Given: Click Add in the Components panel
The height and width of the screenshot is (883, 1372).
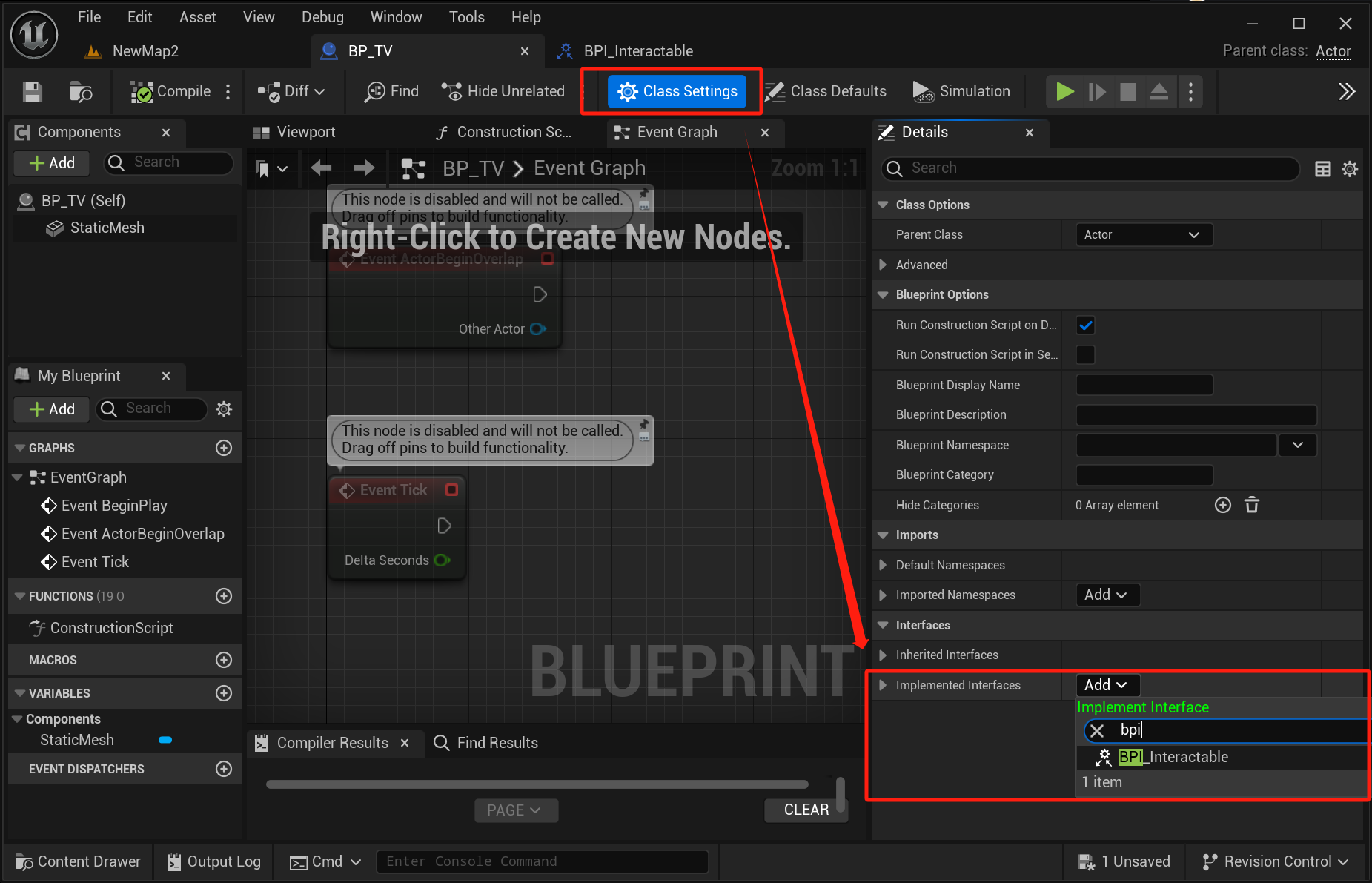Looking at the screenshot, I should click(x=52, y=163).
